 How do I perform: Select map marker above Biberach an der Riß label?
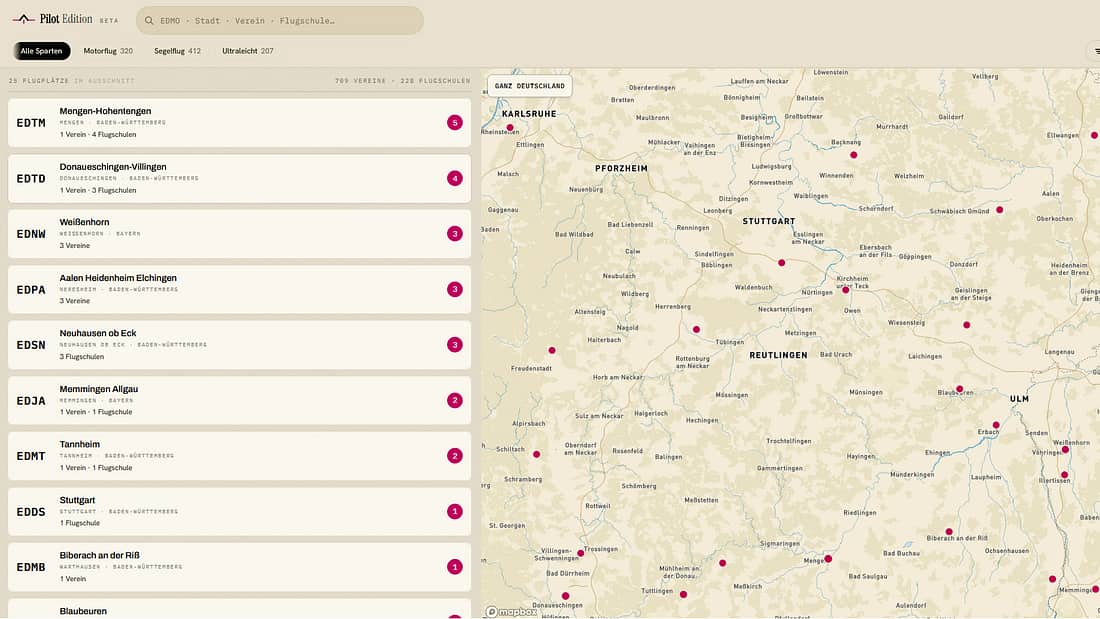(949, 532)
